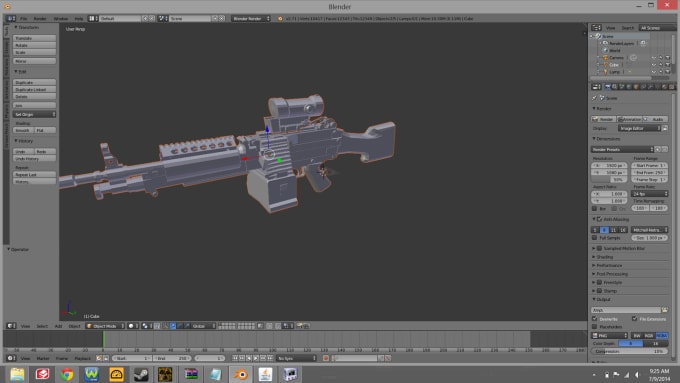The image size is (680, 383).
Task: Open the 3D viewport Select menu
Action: pos(42,326)
